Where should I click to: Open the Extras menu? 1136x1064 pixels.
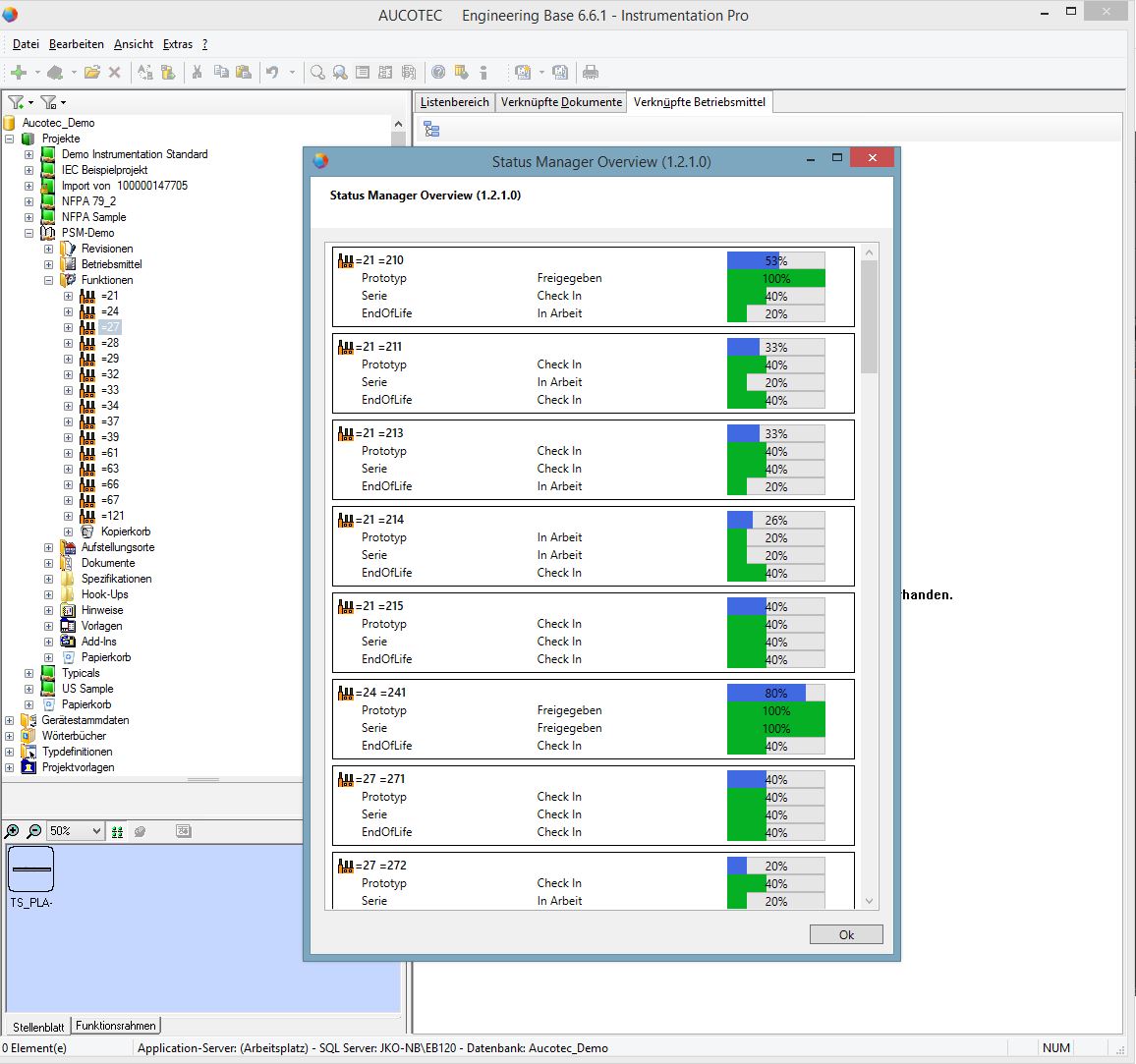coord(177,44)
